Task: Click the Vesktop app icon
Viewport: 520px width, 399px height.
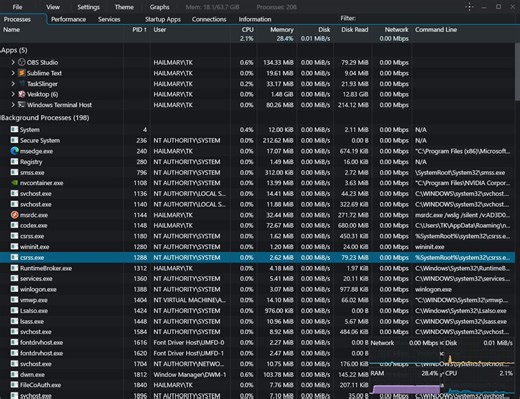Action: (x=22, y=94)
